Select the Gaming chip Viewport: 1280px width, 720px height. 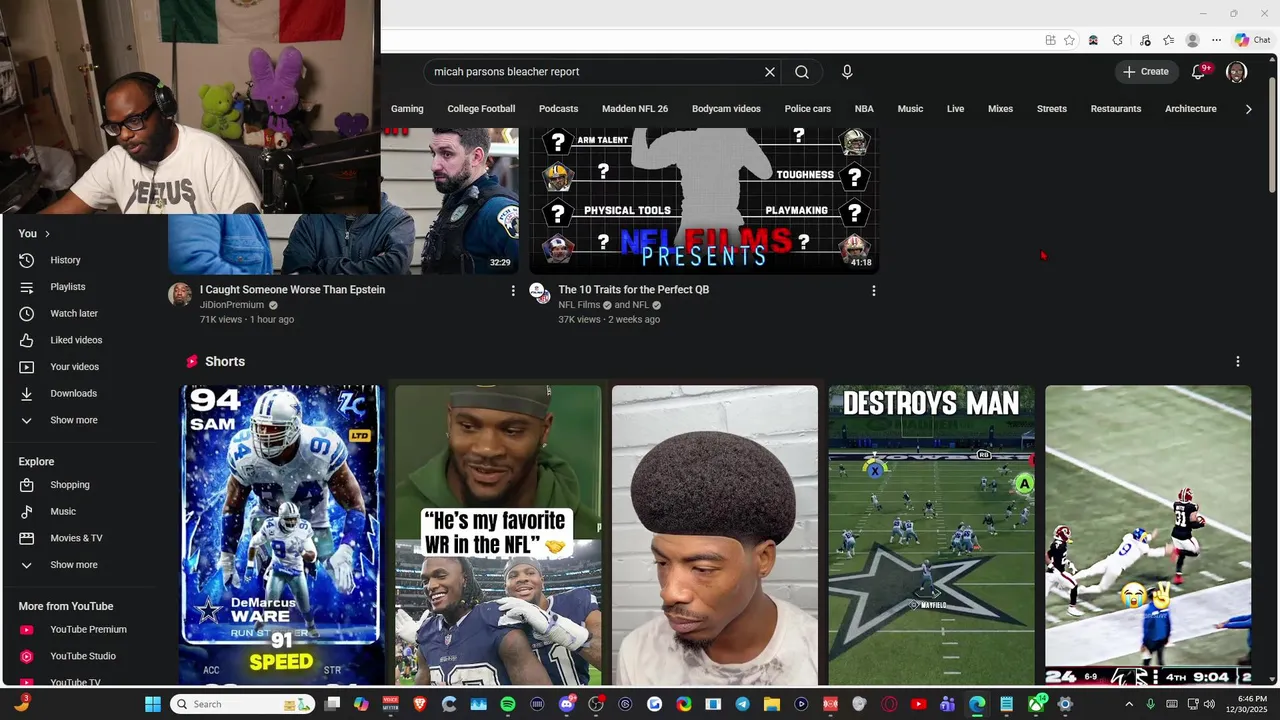click(x=407, y=109)
